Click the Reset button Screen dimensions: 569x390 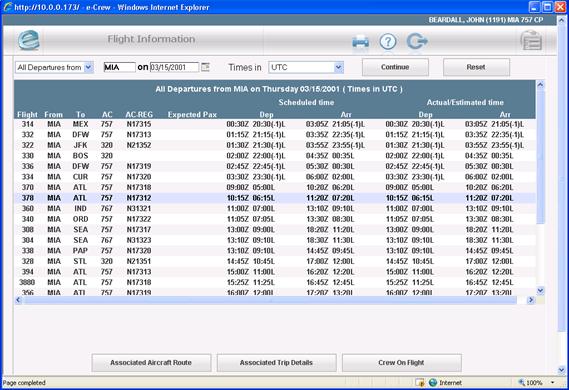tap(476, 67)
